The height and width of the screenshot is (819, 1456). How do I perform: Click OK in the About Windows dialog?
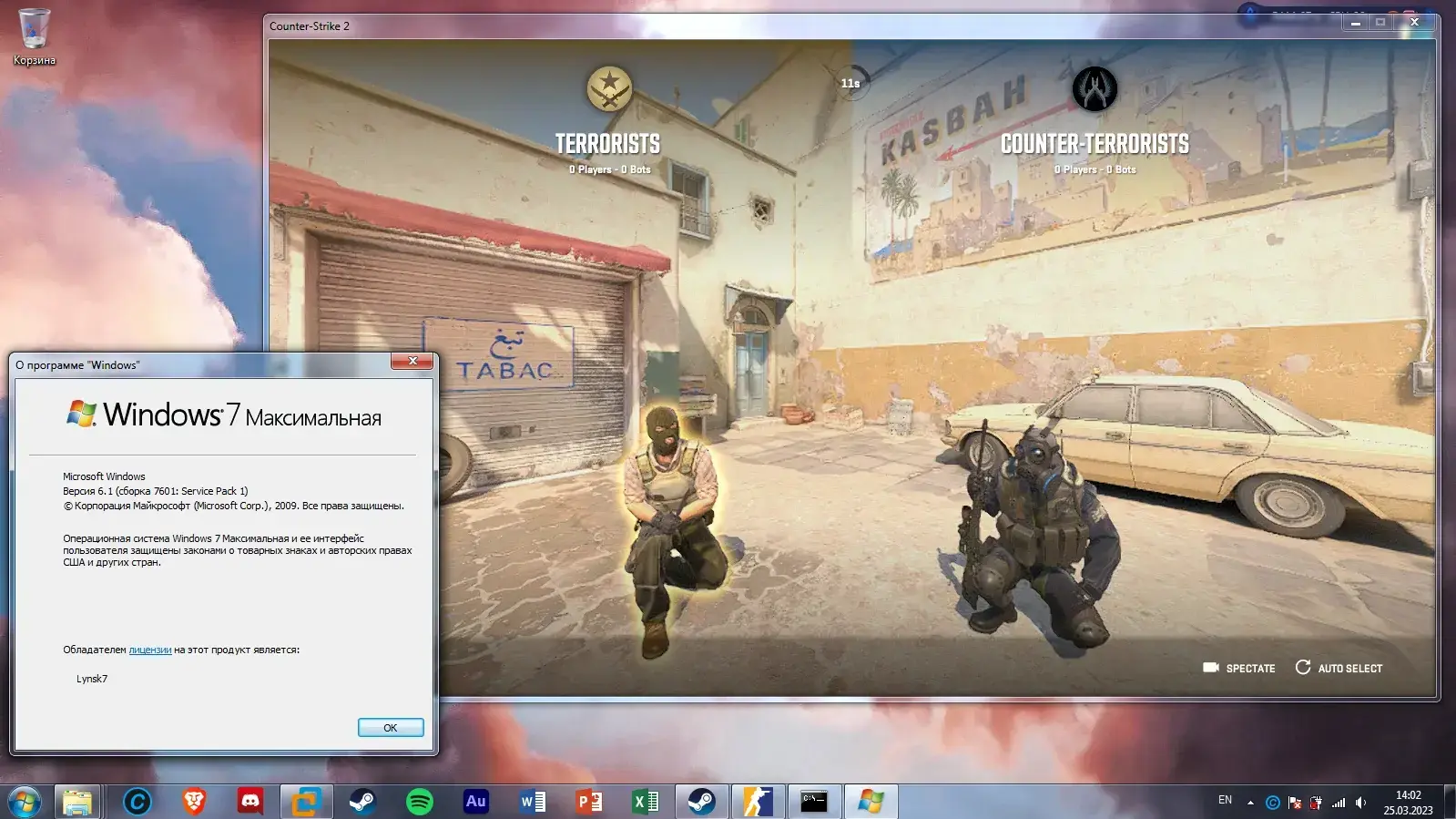[391, 728]
